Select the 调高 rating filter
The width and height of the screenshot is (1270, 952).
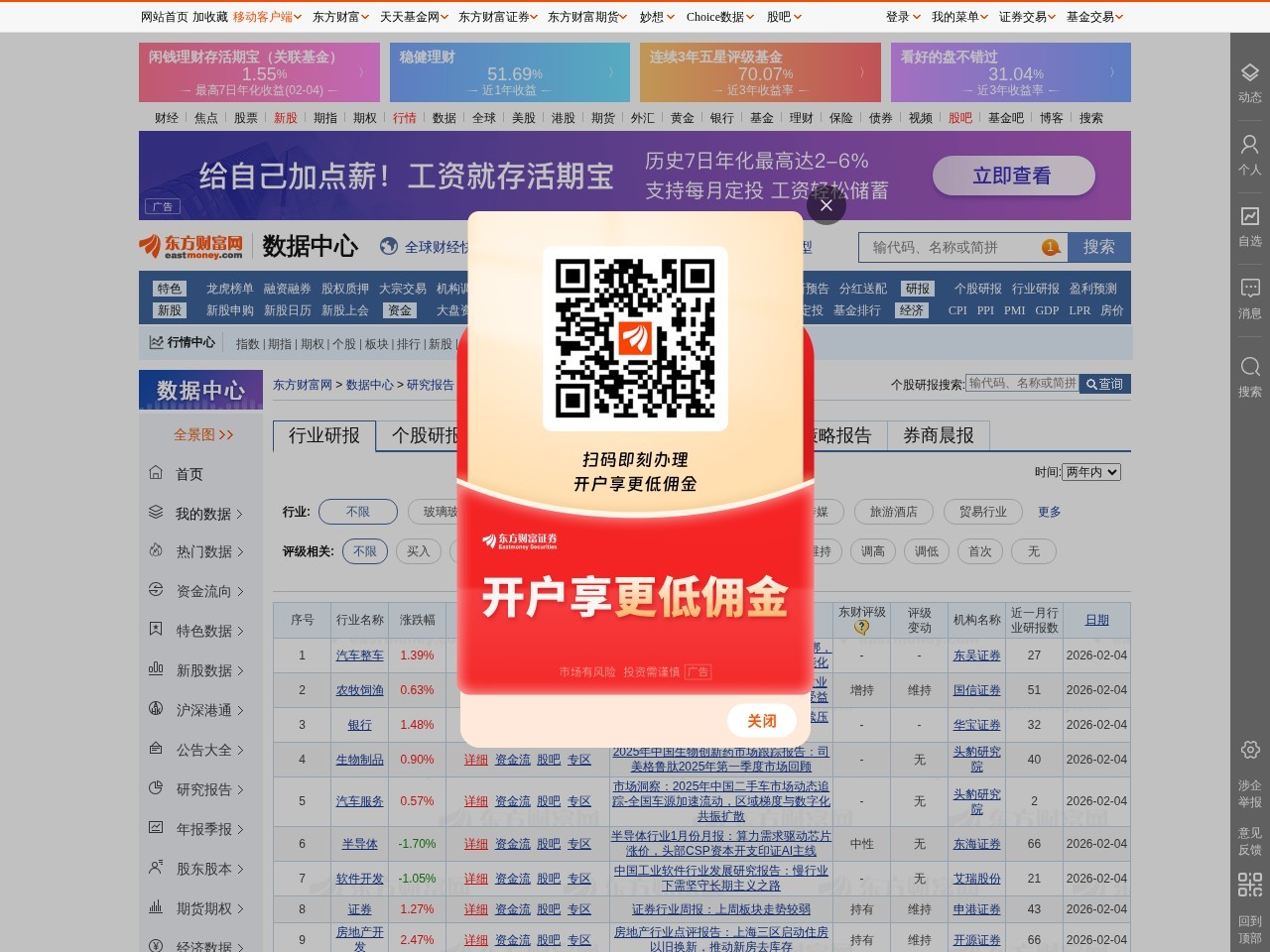tap(873, 551)
